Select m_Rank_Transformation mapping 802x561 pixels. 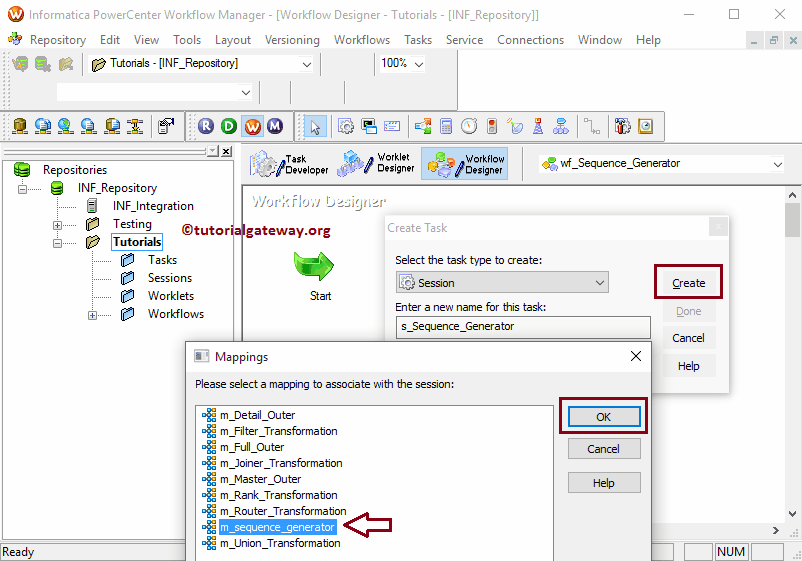click(279, 495)
